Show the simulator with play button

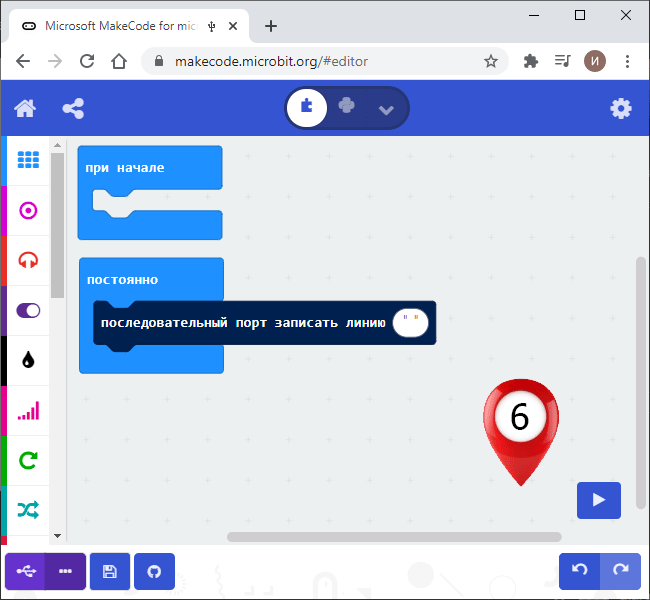(599, 500)
